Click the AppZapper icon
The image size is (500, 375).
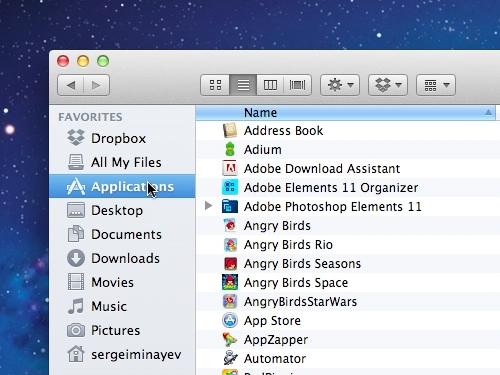[230, 339]
